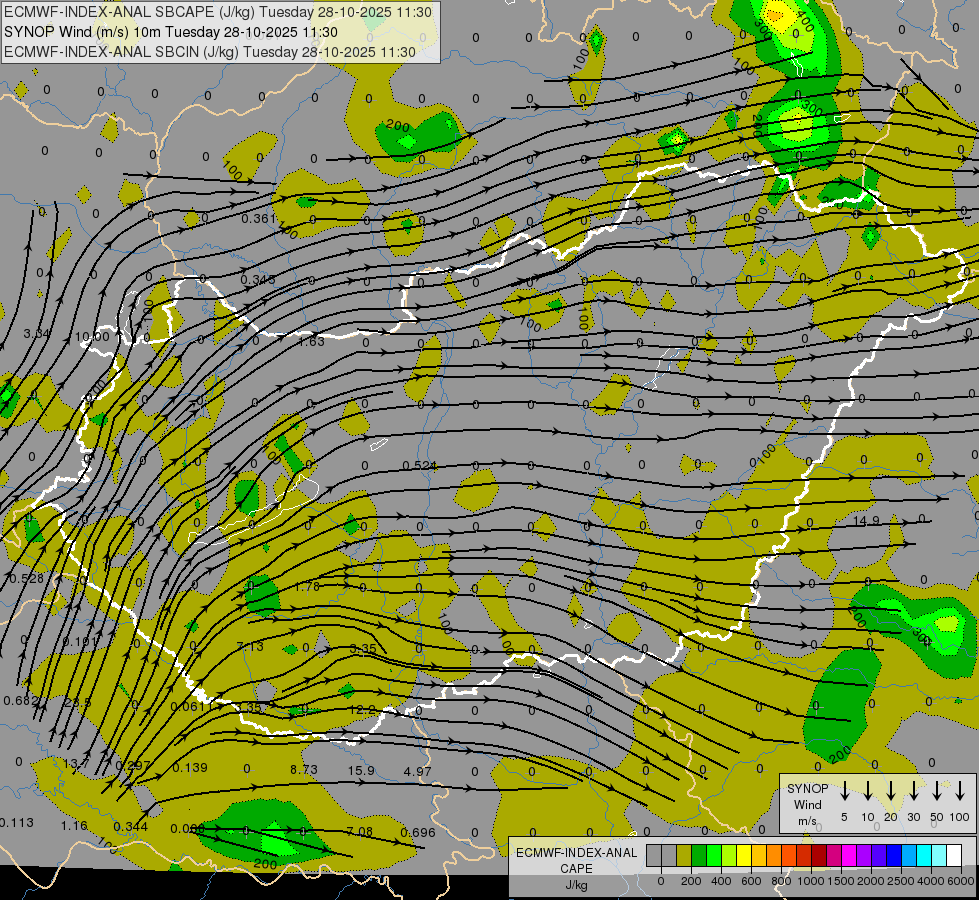Click the 100 m/s wind arrow in legend
Viewport: 979px width, 900px height.
[960, 791]
